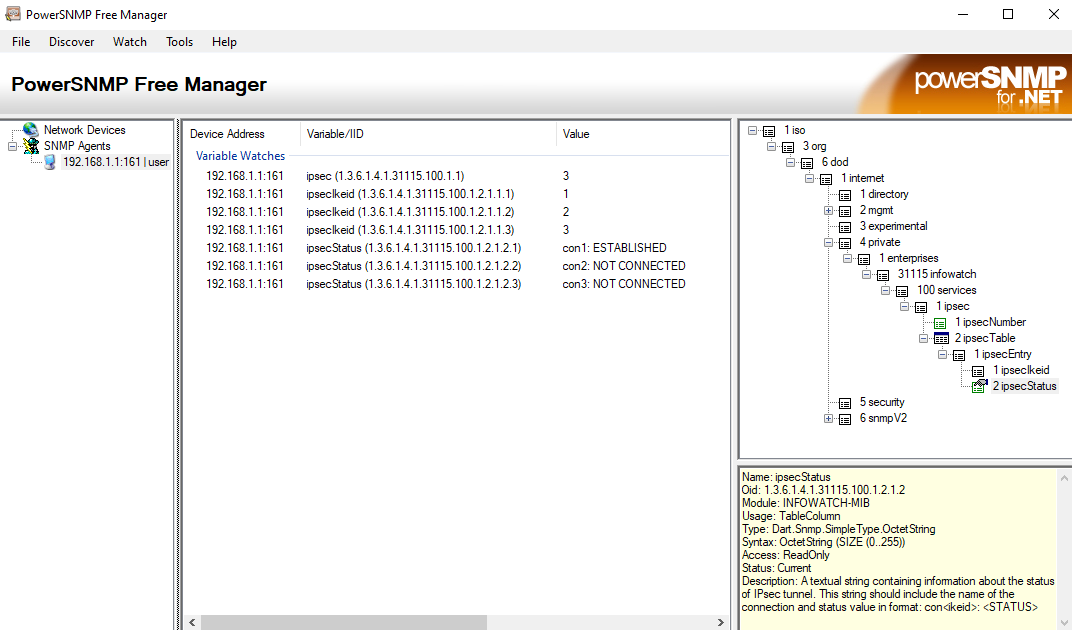The image size is (1072, 630).
Task: Click the experimental node icon
Action: [x=845, y=227]
